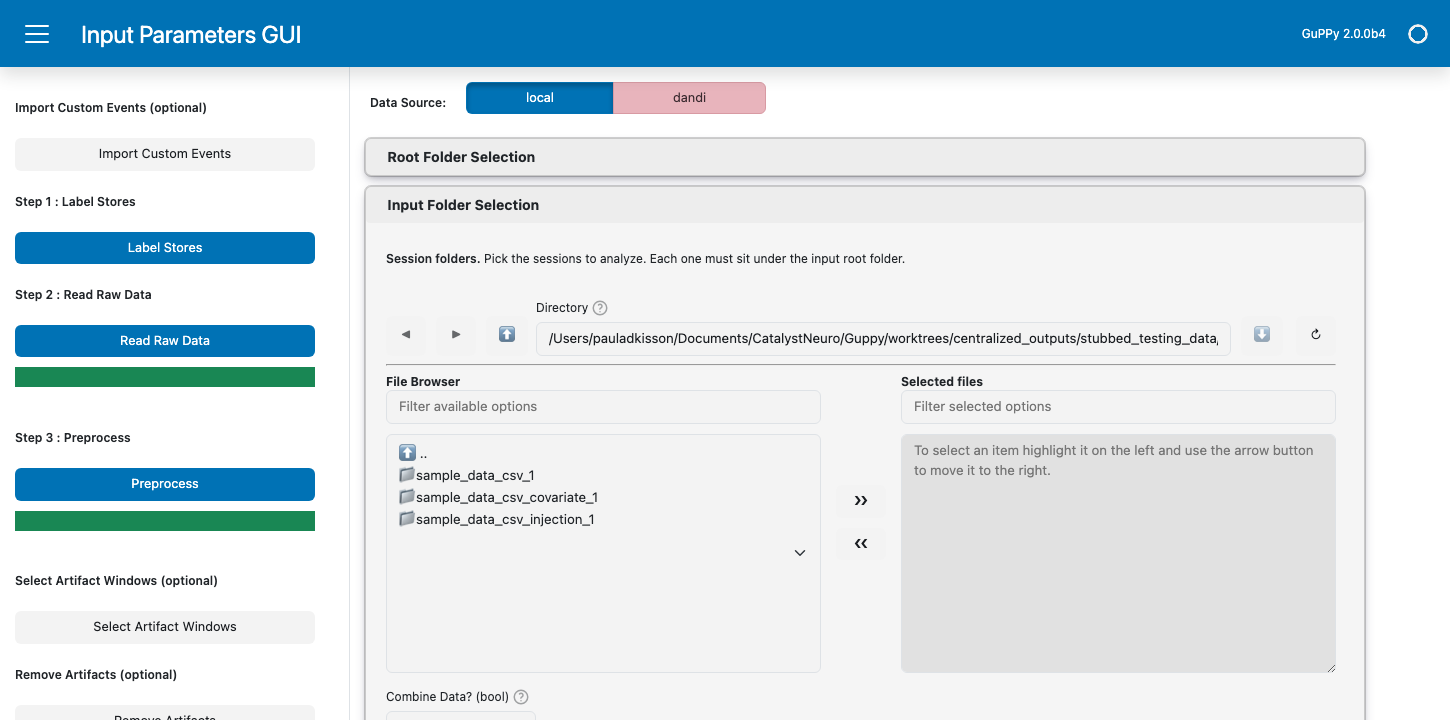Click the help icon next to Combine Data

[521, 697]
